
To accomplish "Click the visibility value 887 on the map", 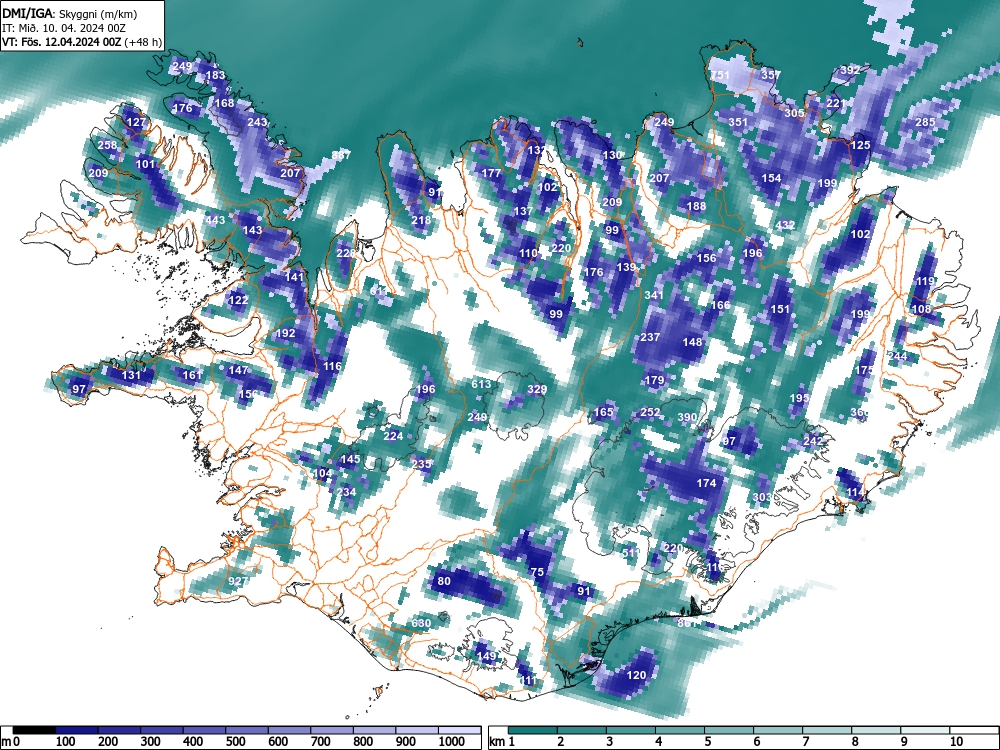I will (341, 155).
